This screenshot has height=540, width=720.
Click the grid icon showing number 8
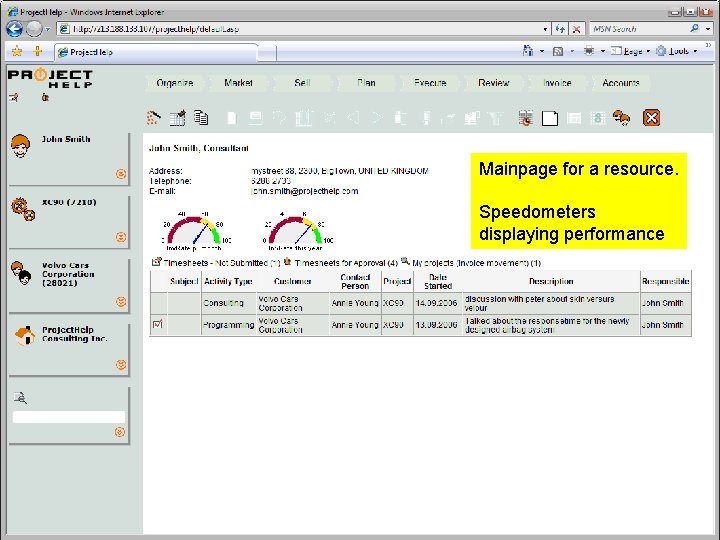click(x=598, y=118)
